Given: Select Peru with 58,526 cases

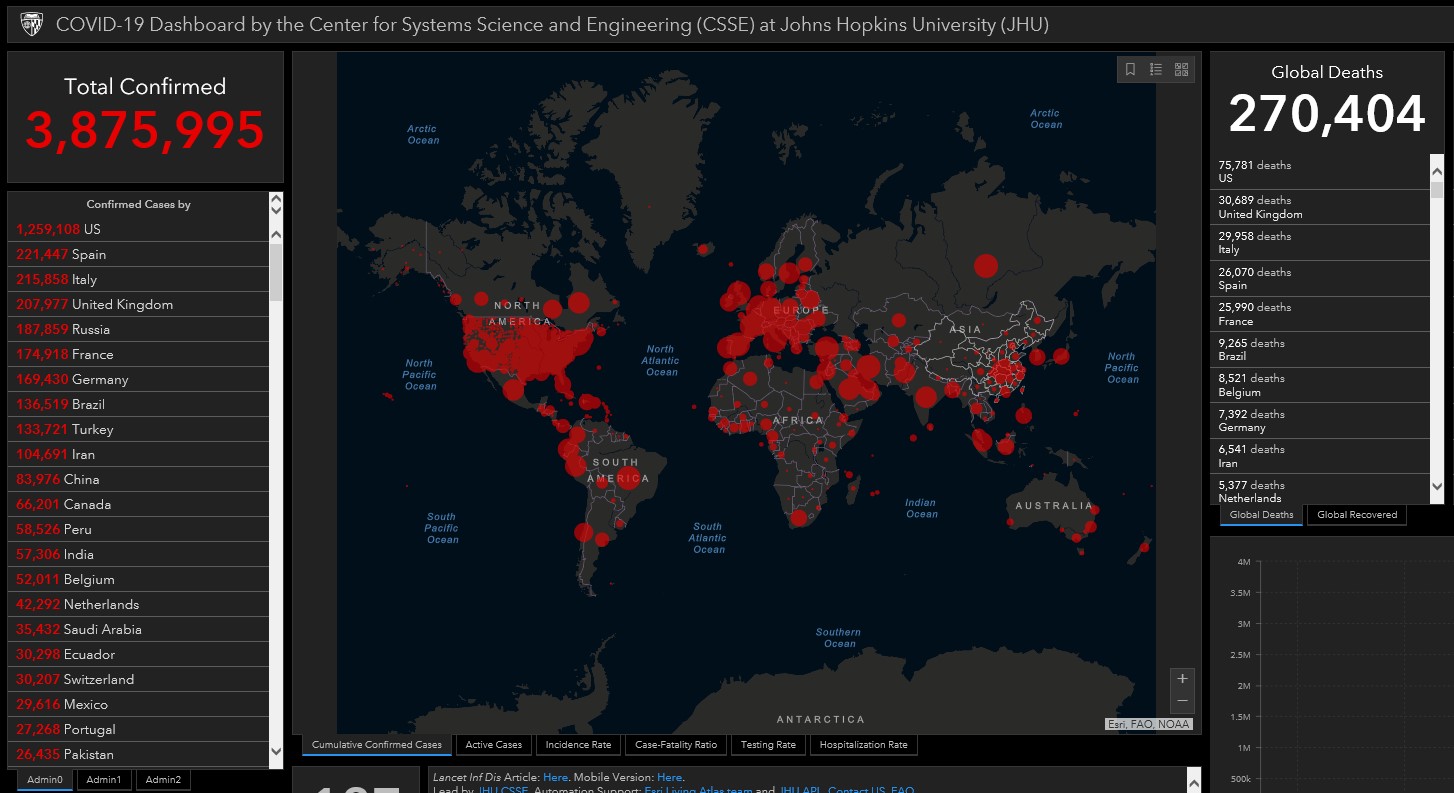Looking at the screenshot, I should (138, 529).
